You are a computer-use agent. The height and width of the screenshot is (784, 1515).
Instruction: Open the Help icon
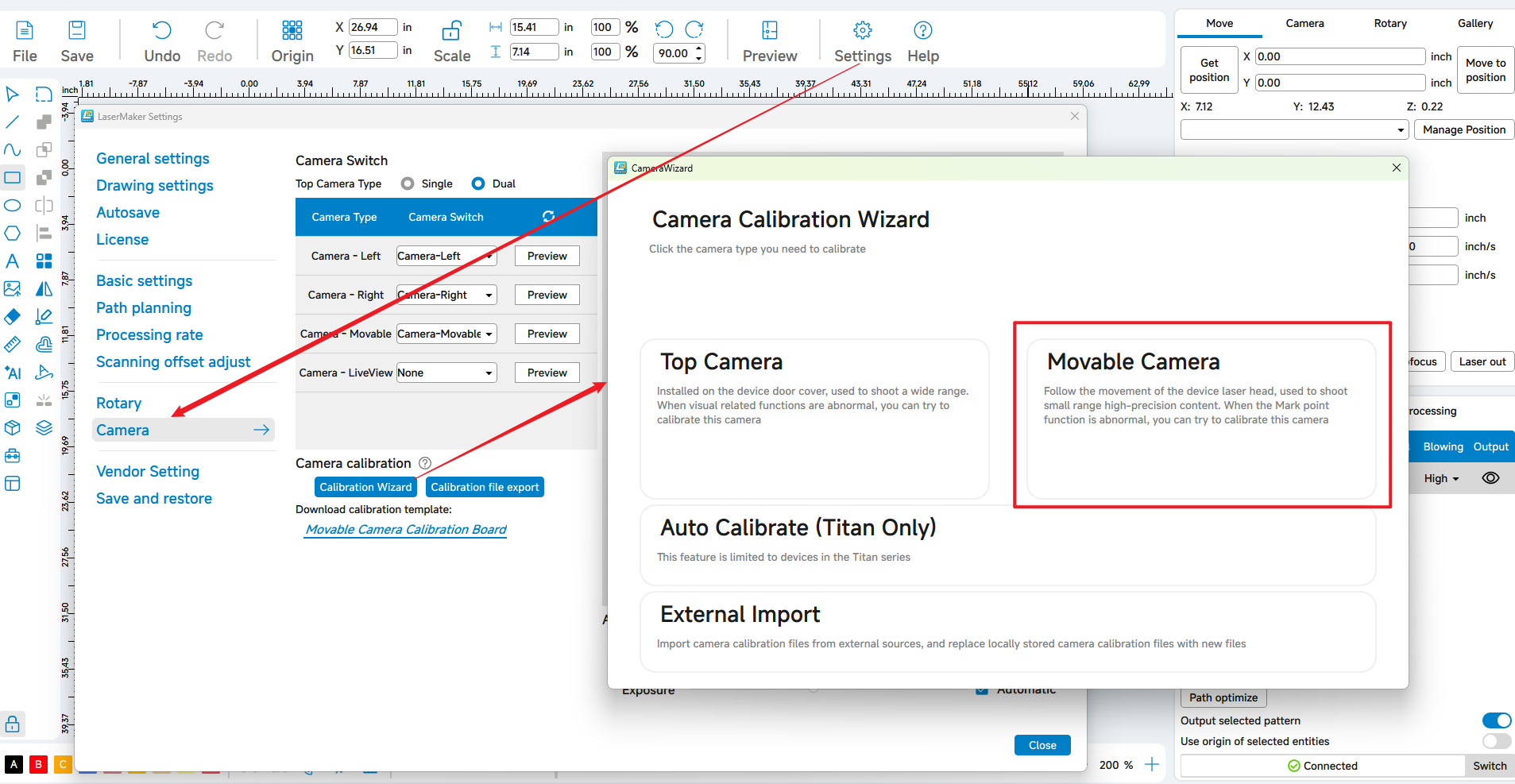[923, 31]
